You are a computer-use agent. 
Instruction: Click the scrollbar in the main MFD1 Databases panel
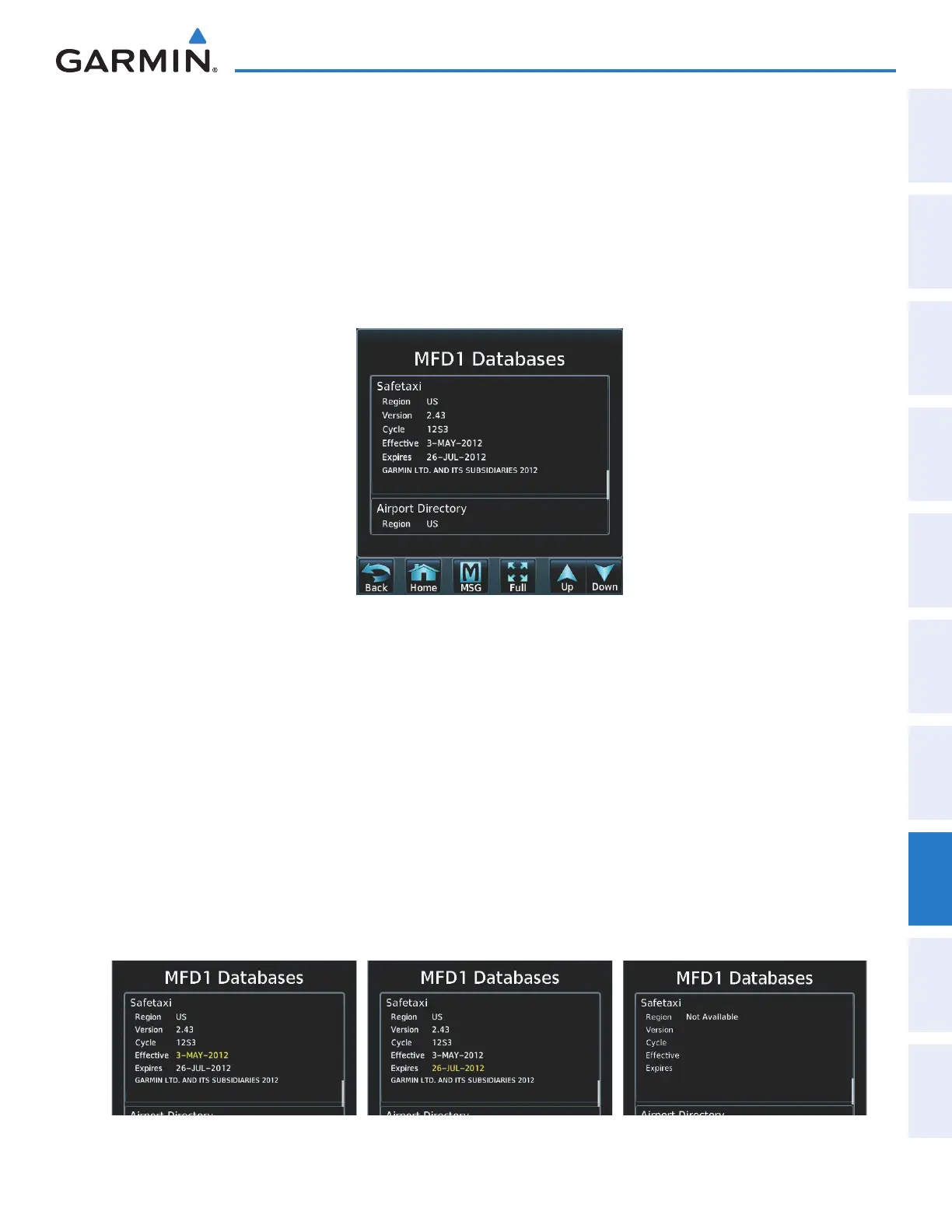point(607,484)
